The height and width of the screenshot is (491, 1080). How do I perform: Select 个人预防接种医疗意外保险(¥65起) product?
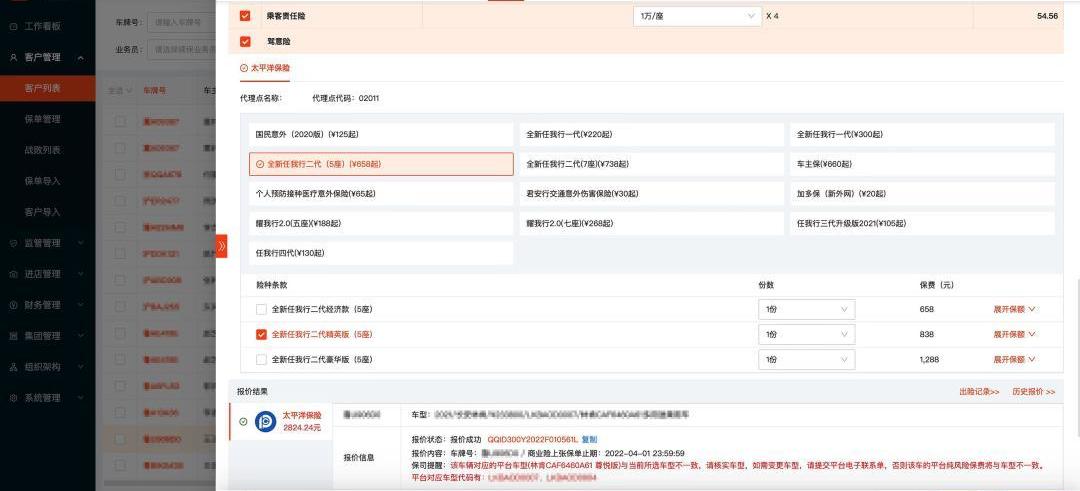pyautogui.click(x=381, y=194)
